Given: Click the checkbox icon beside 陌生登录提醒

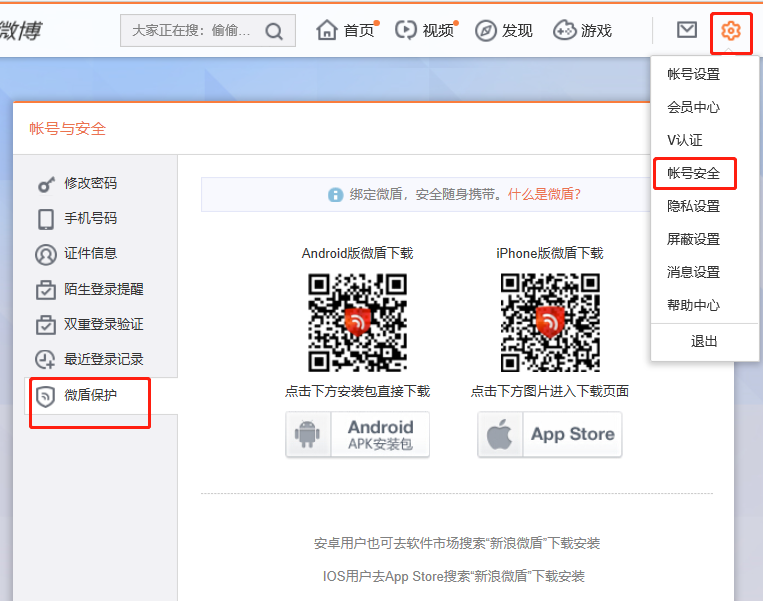Looking at the screenshot, I should (x=46, y=290).
